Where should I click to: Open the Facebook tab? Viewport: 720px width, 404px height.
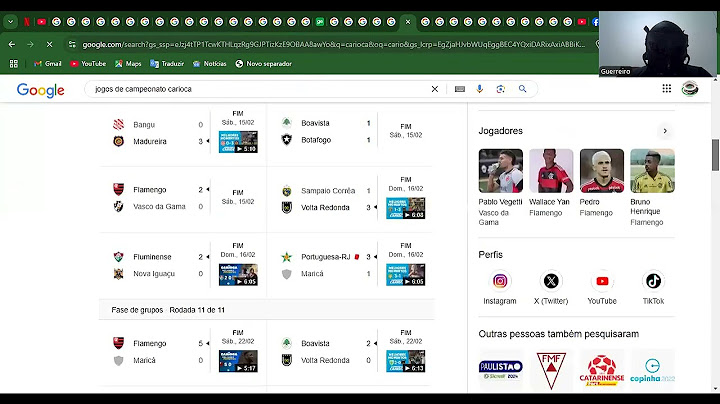[x=595, y=22]
